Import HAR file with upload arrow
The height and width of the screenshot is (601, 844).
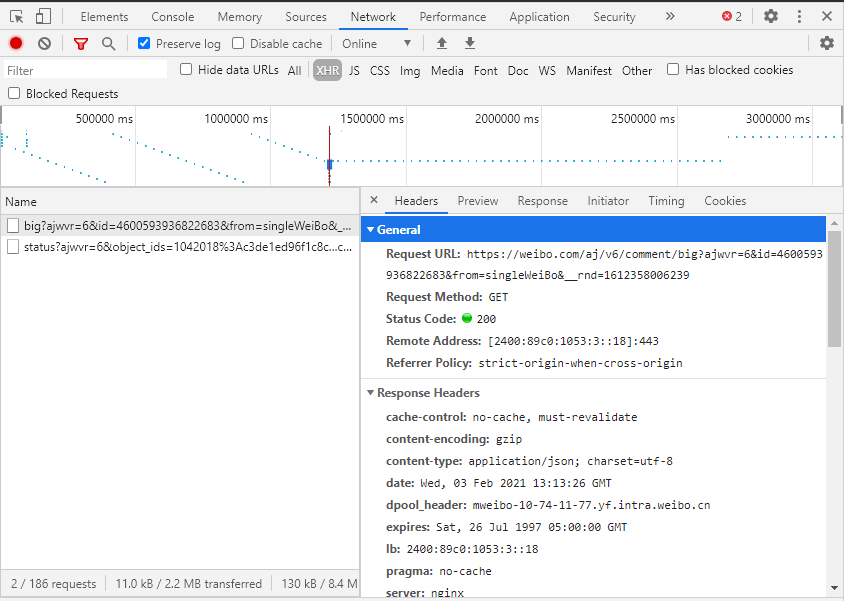(442, 44)
